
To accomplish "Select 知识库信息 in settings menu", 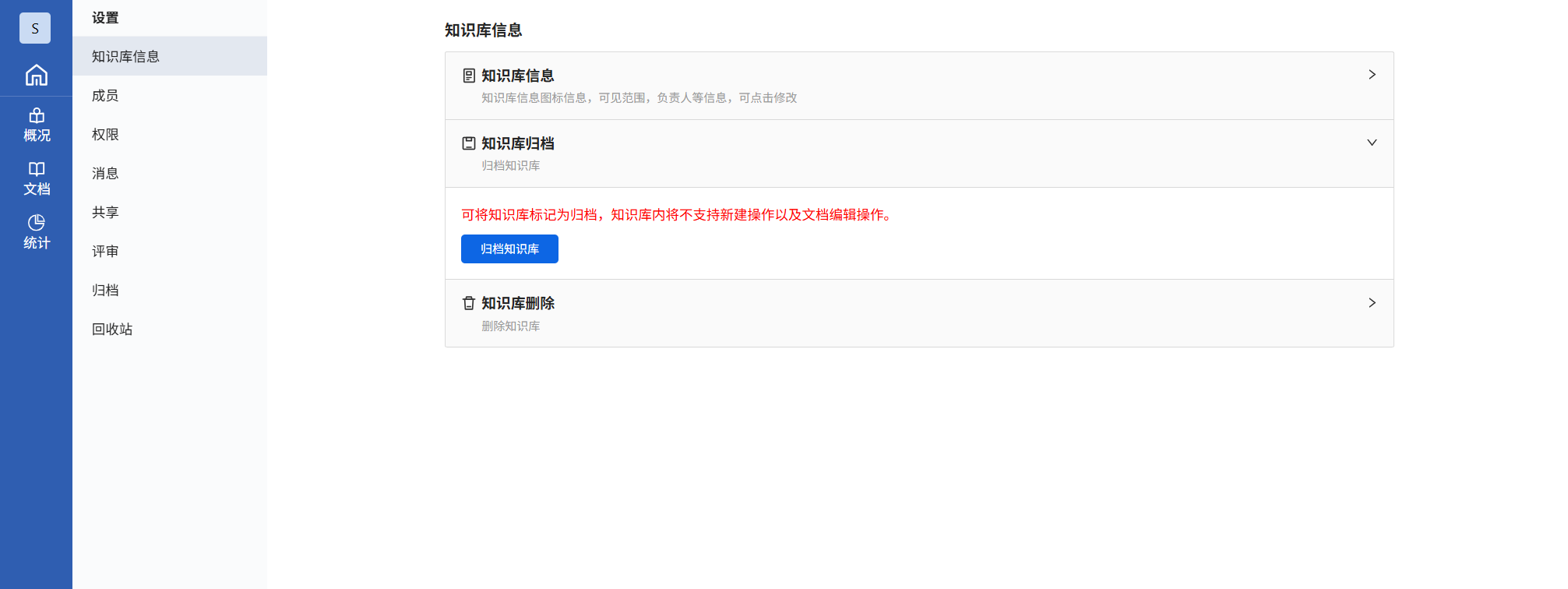I will (170, 56).
